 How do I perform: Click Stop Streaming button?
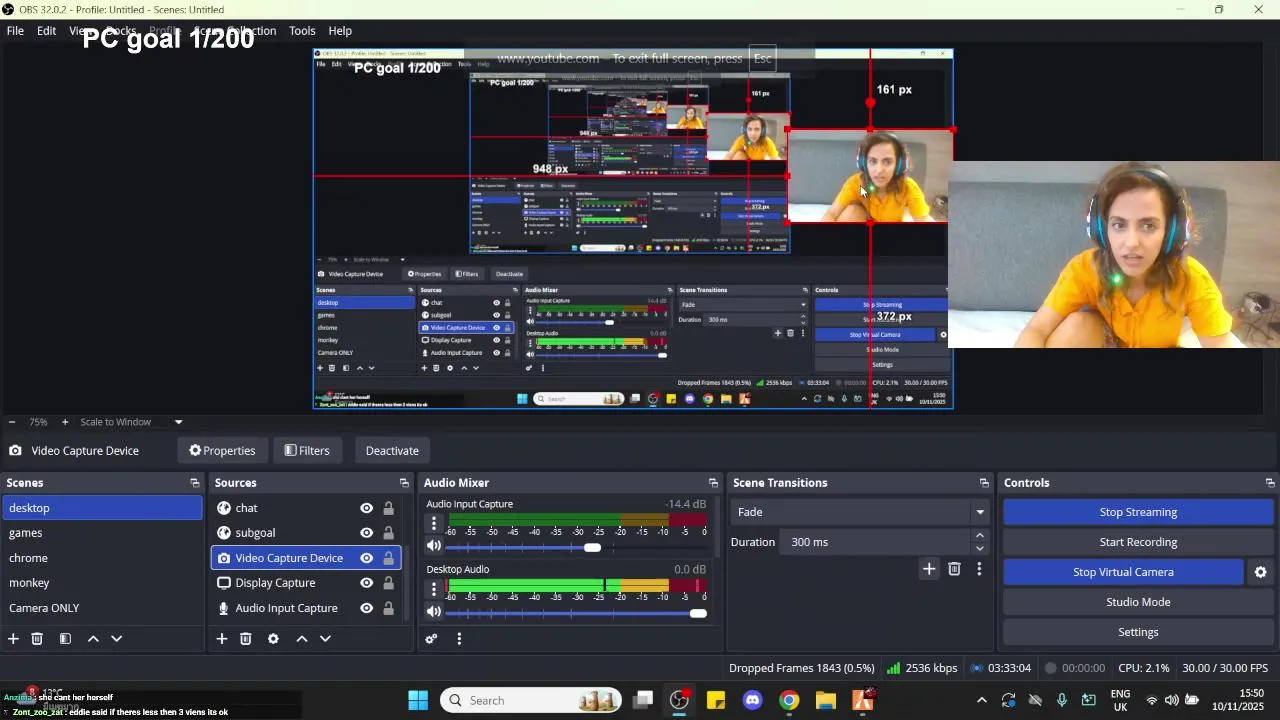[1138, 512]
